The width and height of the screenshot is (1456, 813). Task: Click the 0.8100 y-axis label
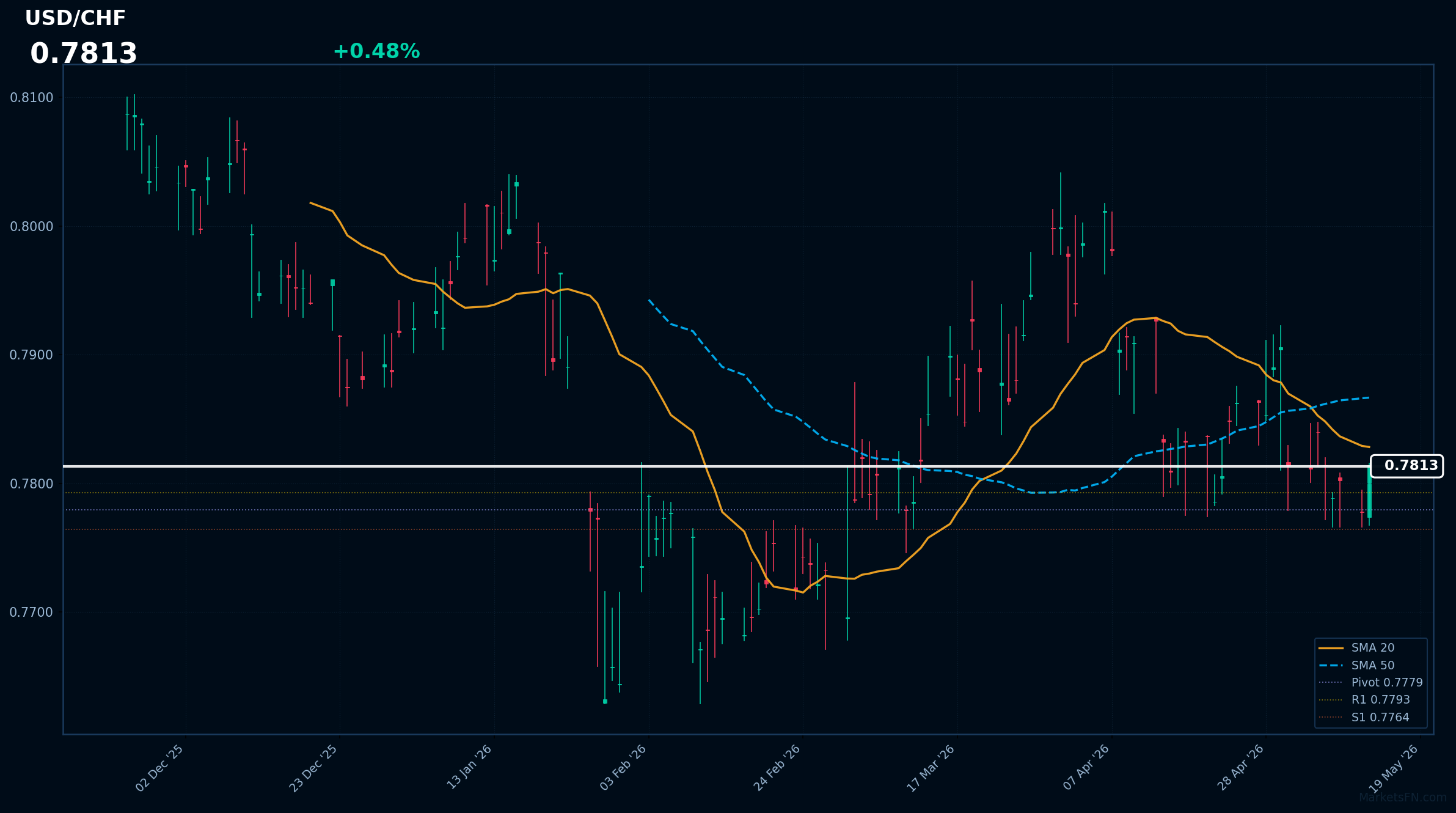(x=32, y=98)
